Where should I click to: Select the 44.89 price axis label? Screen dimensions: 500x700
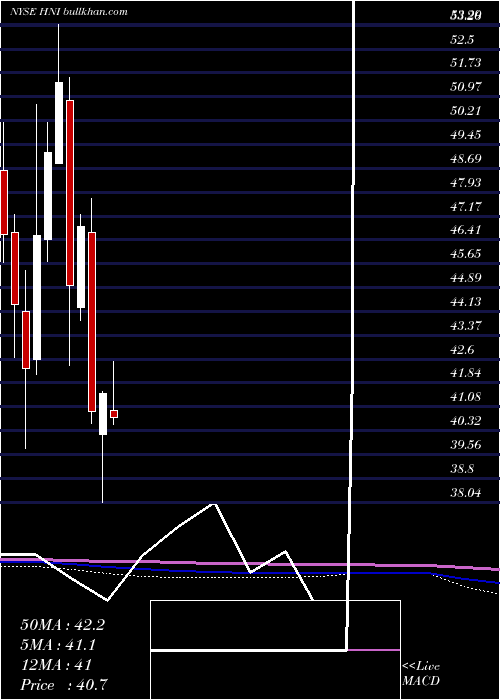(466, 278)
